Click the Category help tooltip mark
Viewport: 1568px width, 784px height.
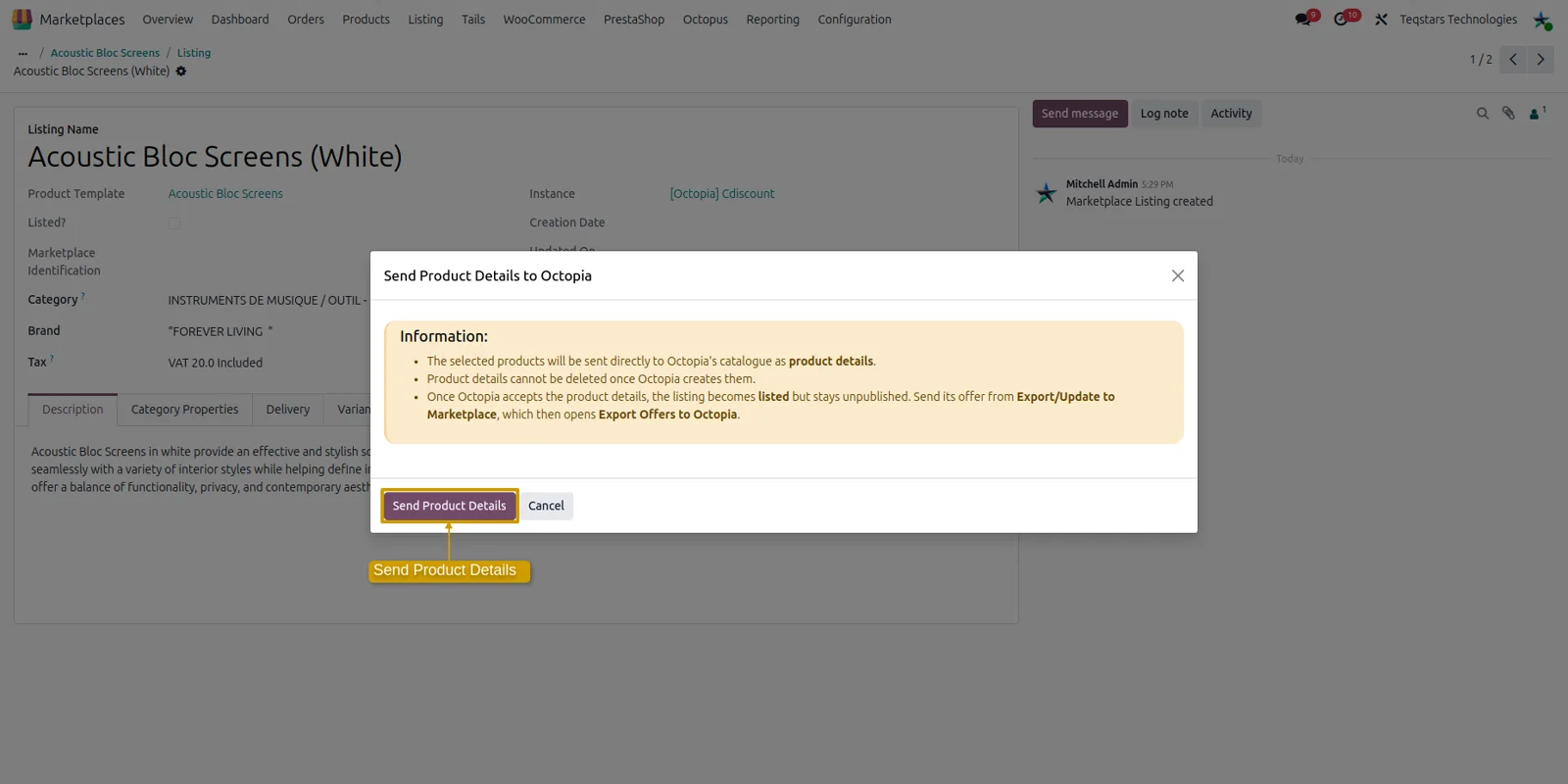pyautogui.click(x=83, y=296)
